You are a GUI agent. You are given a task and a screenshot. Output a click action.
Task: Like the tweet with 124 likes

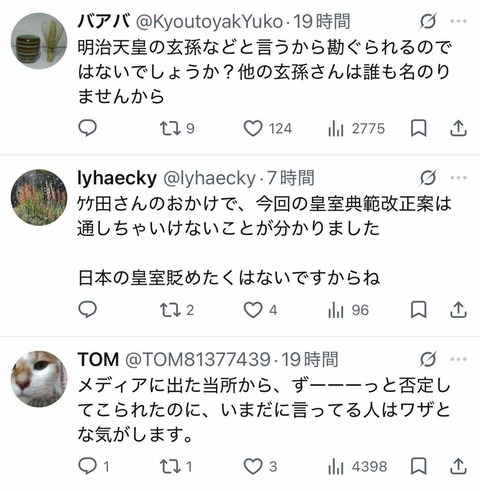pyautogui.click(x=268, y=128)
